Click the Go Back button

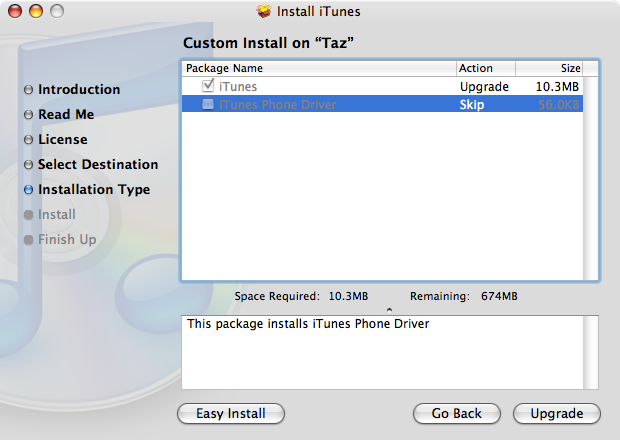tap(457, 414)
